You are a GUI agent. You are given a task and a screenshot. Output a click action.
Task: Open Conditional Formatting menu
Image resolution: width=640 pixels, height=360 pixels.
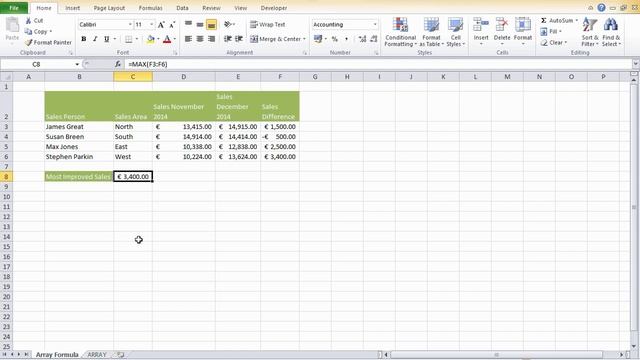click(400, 32)
